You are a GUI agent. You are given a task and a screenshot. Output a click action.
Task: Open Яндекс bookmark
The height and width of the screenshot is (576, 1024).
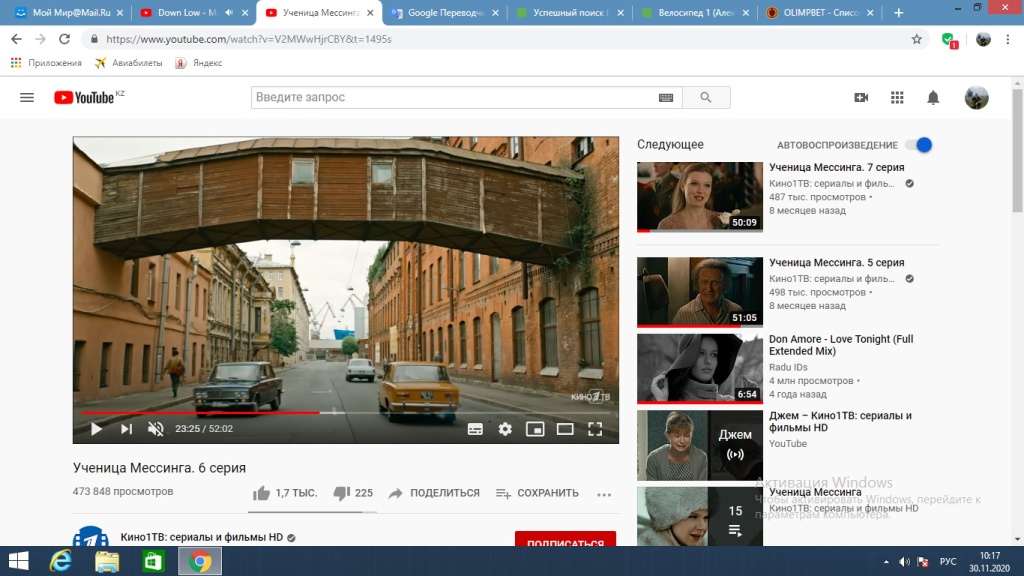tap(199, 63)
